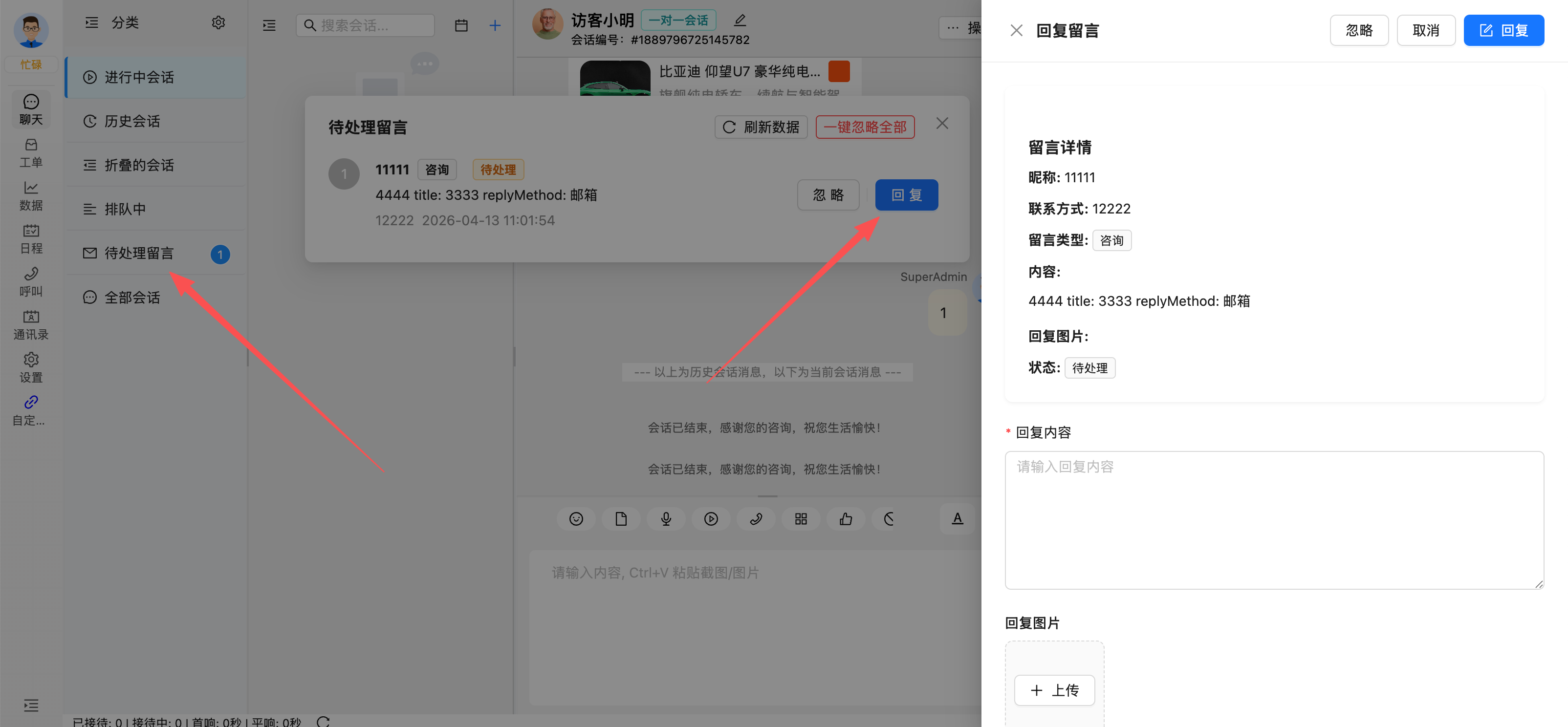
Task: Click the red 一键忽略全部 button
Action: click(x=865, y=127)
